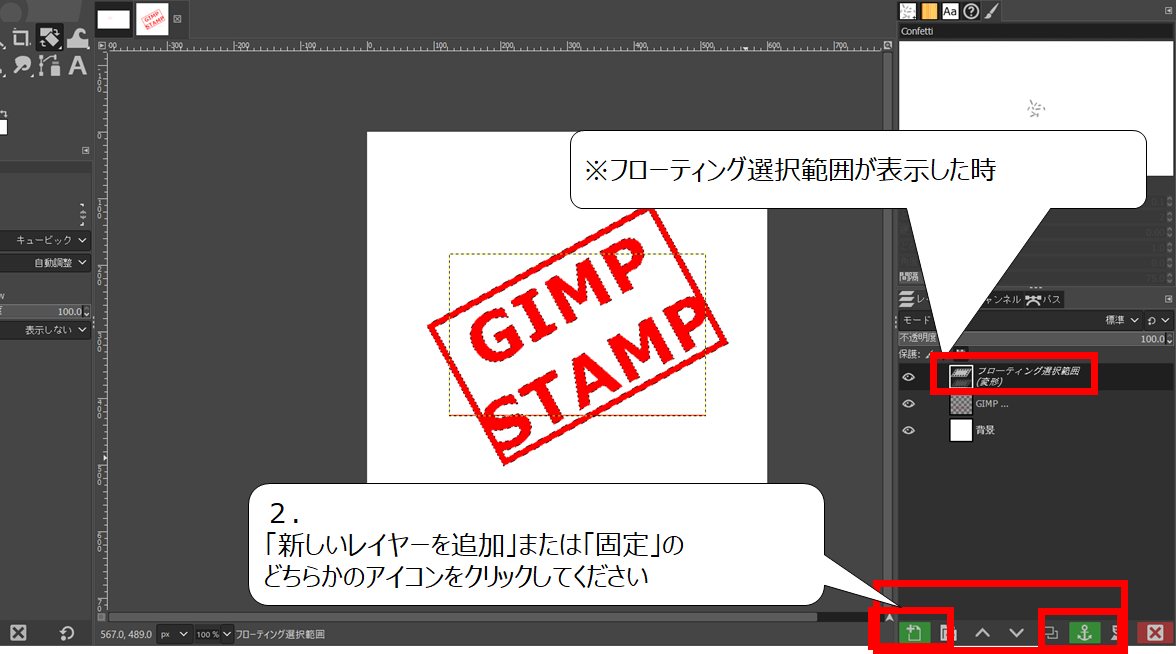Select the Crop tool in the toolbox

(20, 38)
